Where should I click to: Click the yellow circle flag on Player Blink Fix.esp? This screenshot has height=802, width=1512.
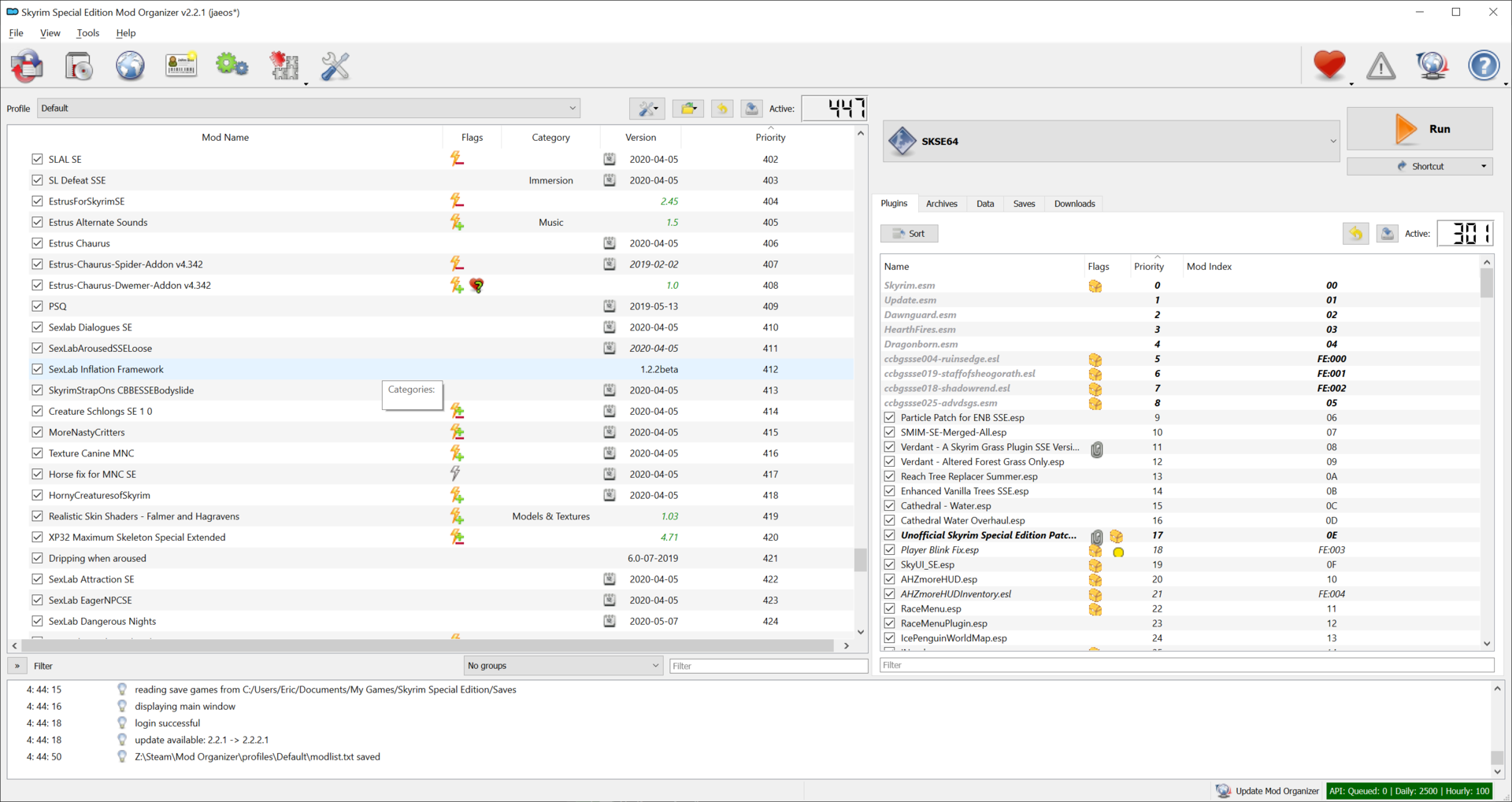[x=1118, y=553]
